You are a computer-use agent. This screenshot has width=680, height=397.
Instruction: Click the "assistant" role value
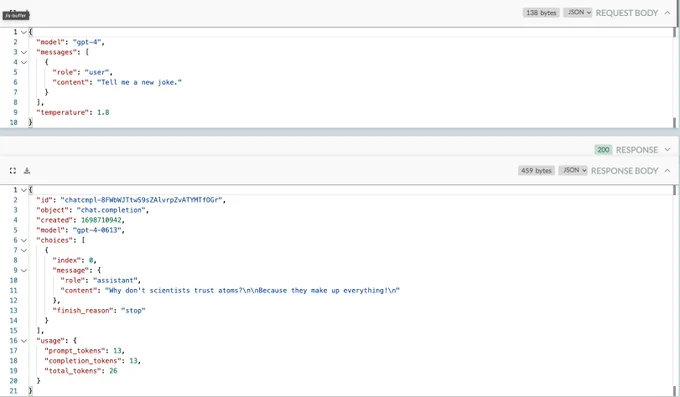click(116, 280)
